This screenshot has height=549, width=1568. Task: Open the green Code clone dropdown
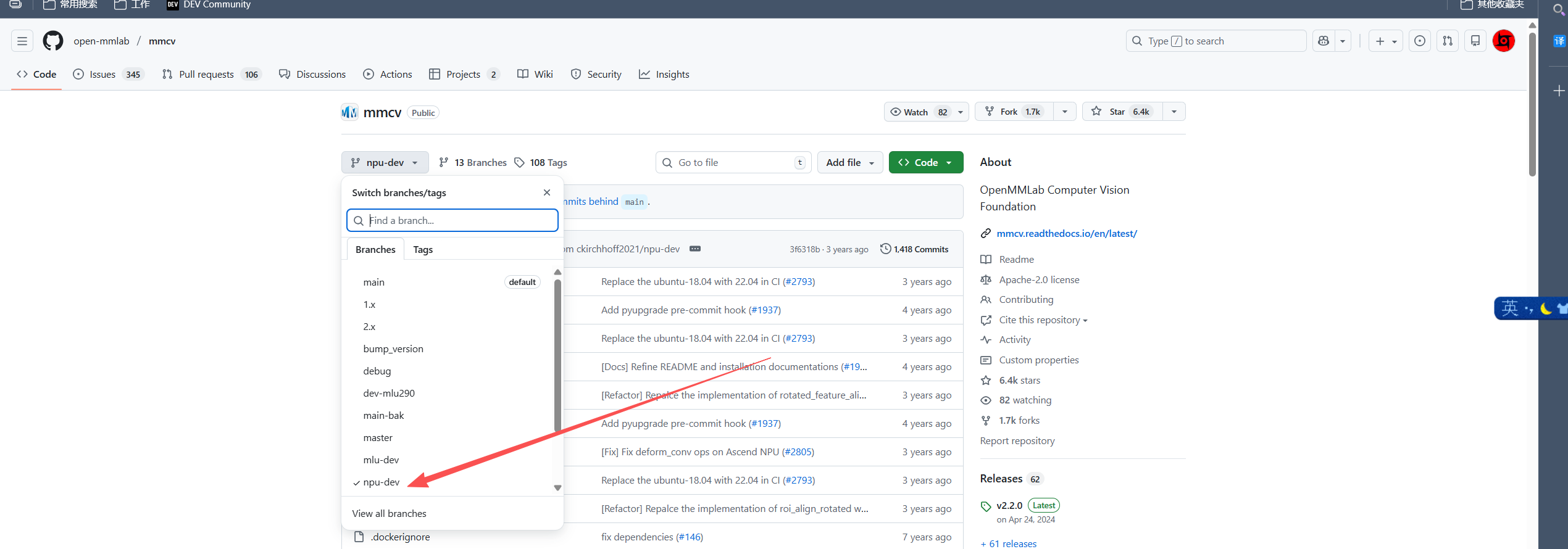[x=926, y=163]
